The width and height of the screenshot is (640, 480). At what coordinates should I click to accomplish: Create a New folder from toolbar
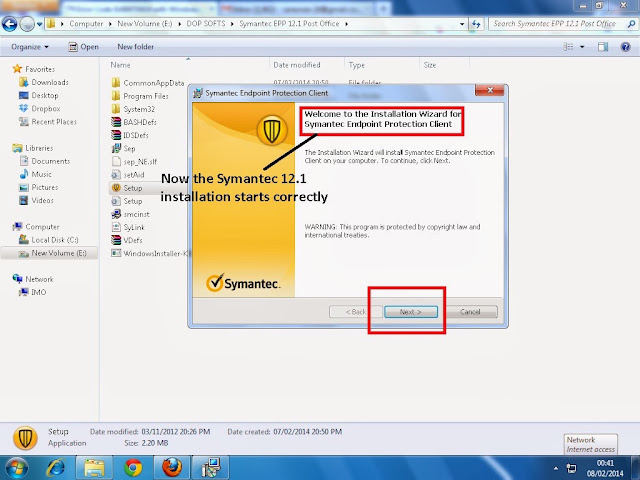click(x=136, y=47)
